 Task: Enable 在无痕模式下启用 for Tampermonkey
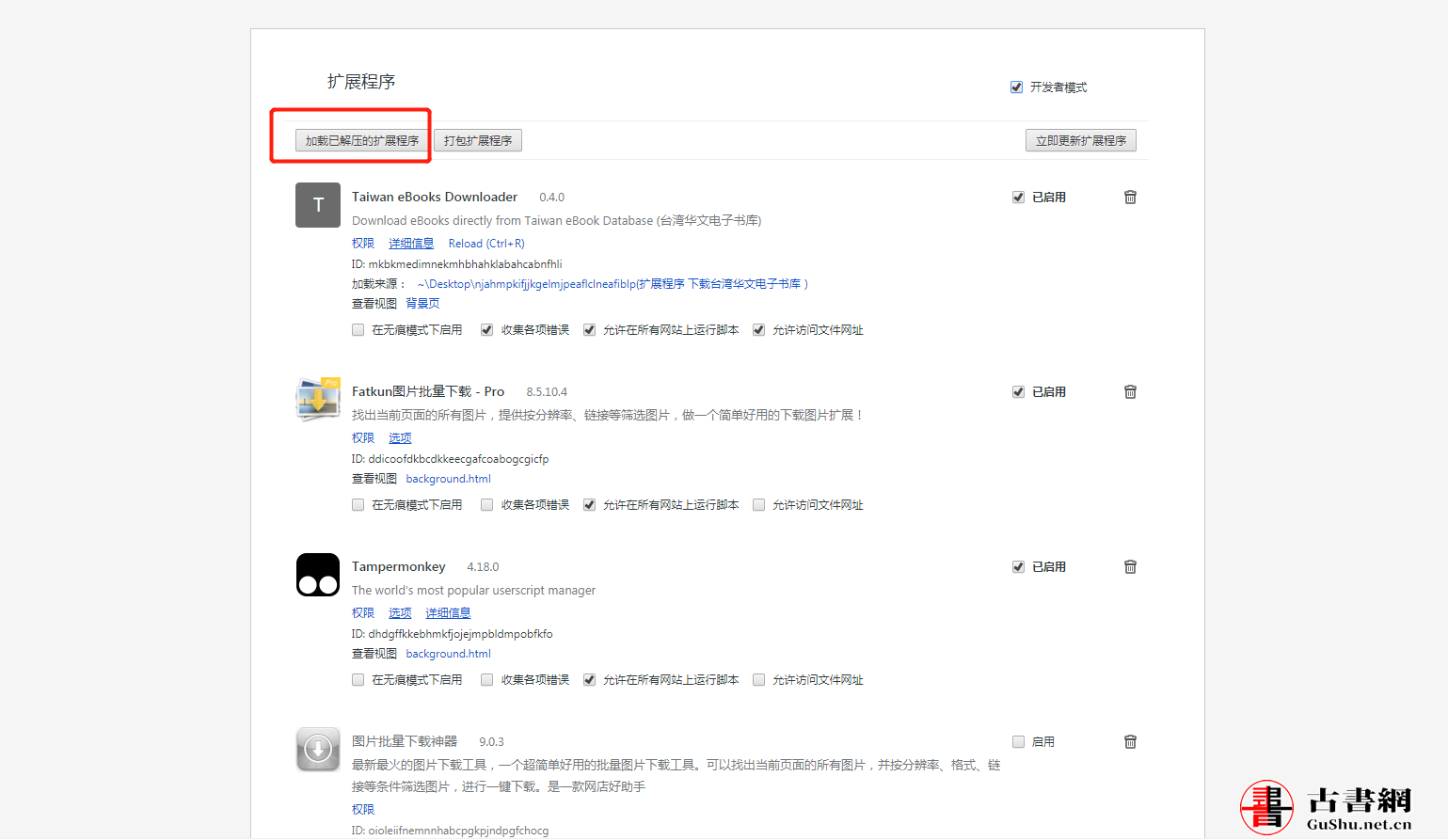(x=358, y=680)
